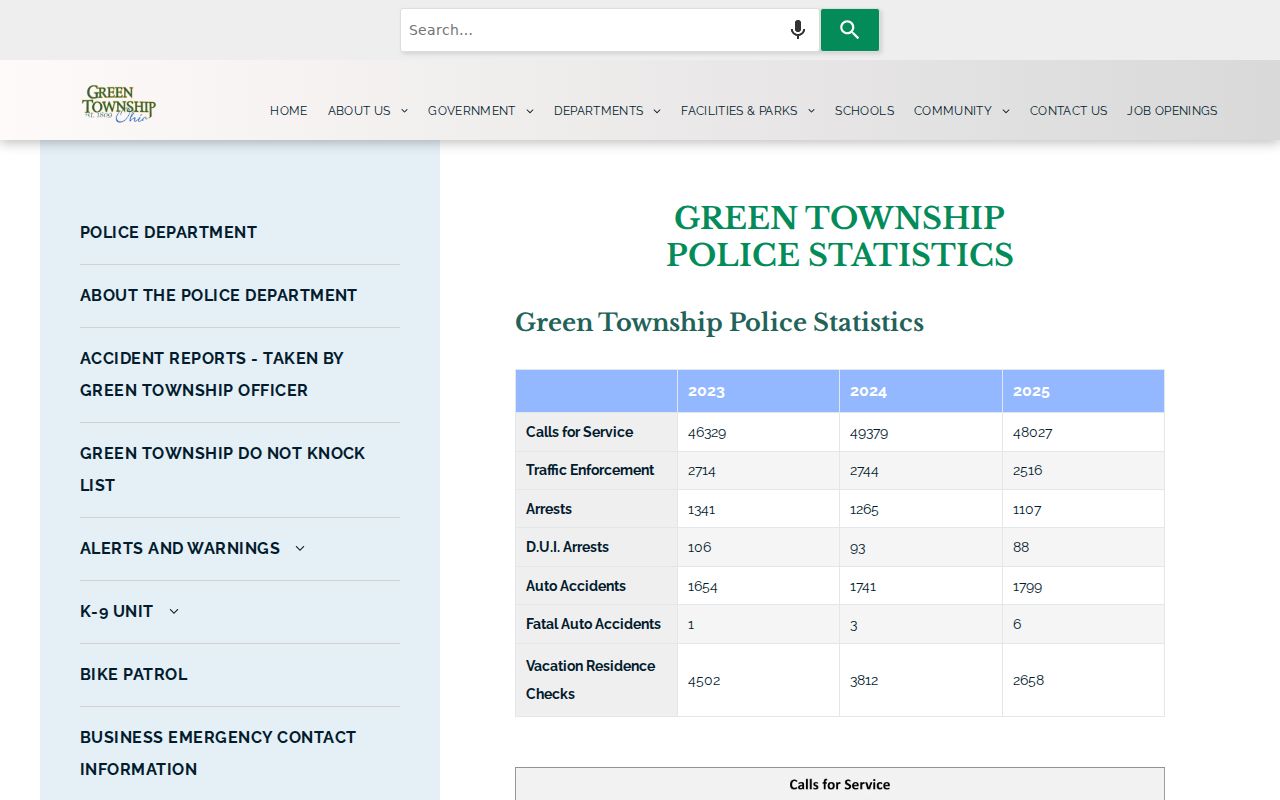Expand the Facilities & Parks chevron
This screenshot has height=800, width=1280.
811,111
